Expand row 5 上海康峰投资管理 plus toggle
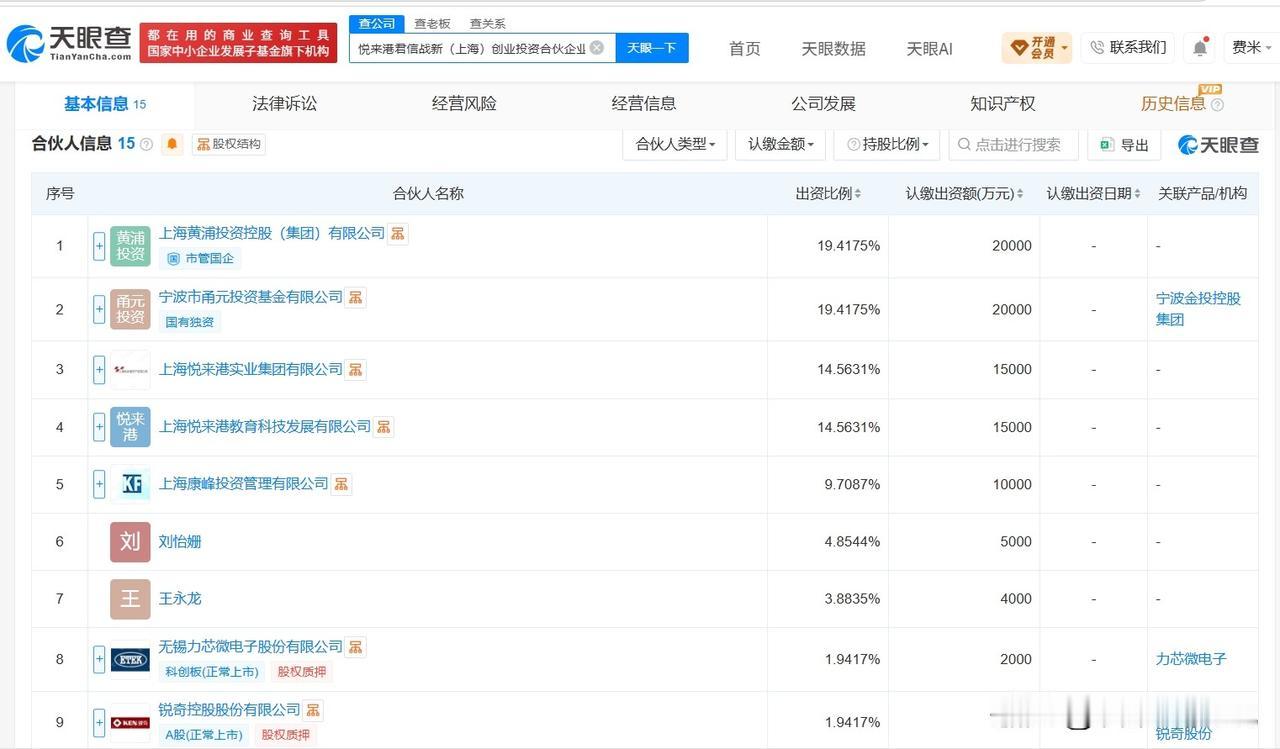The image size is (1280, 749). tap(99, 485)
